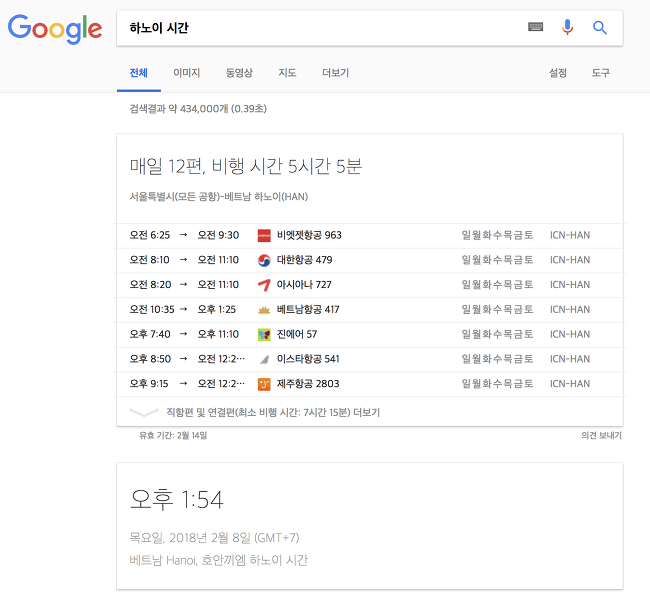Click weekdays 일월화수목금토 in 베트남항공 row
650x593 pixels.
click(x=497, y=310)
